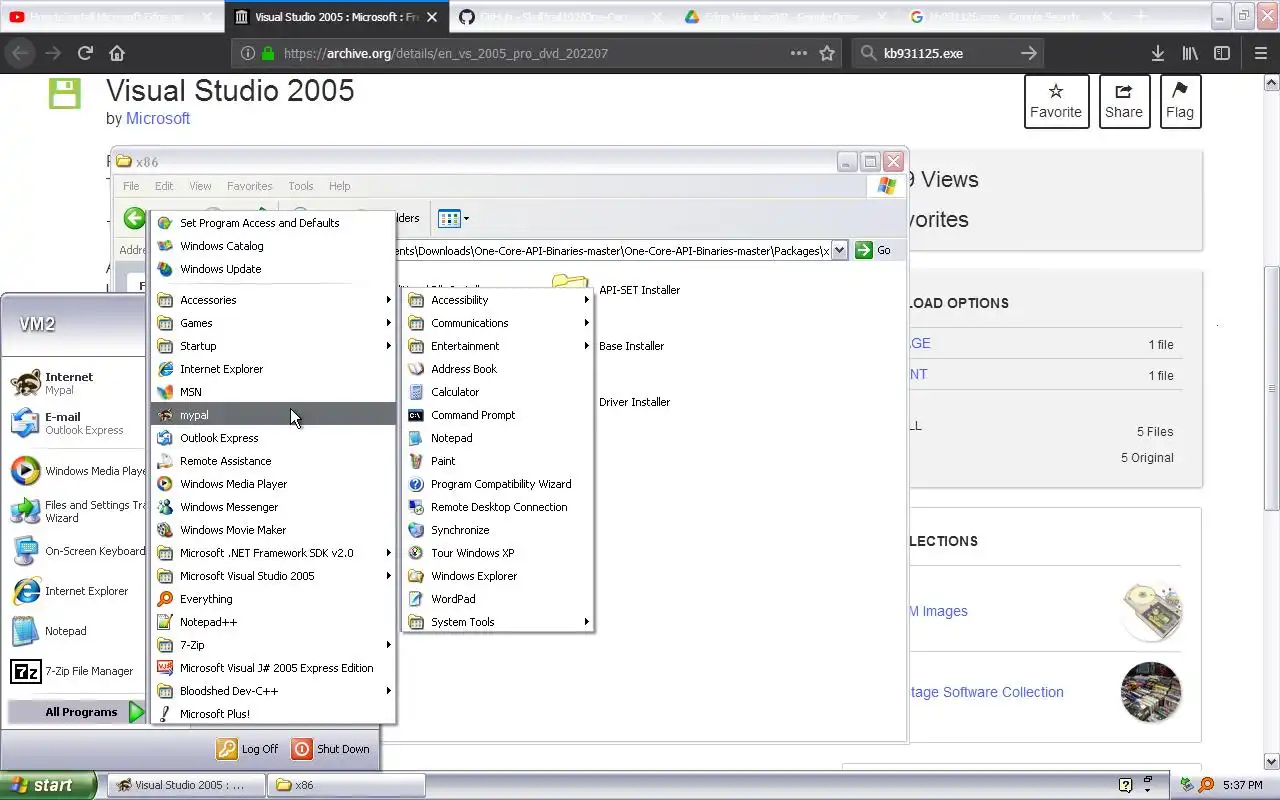Open Remote Assistance
Screen dimensions: 1280x800
coord(273,461)
